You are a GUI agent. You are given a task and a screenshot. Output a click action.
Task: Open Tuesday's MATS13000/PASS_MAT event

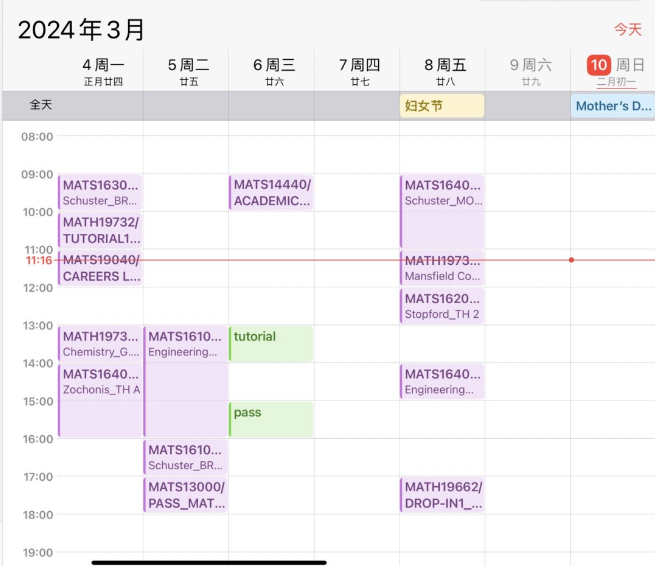click(186, 495)
